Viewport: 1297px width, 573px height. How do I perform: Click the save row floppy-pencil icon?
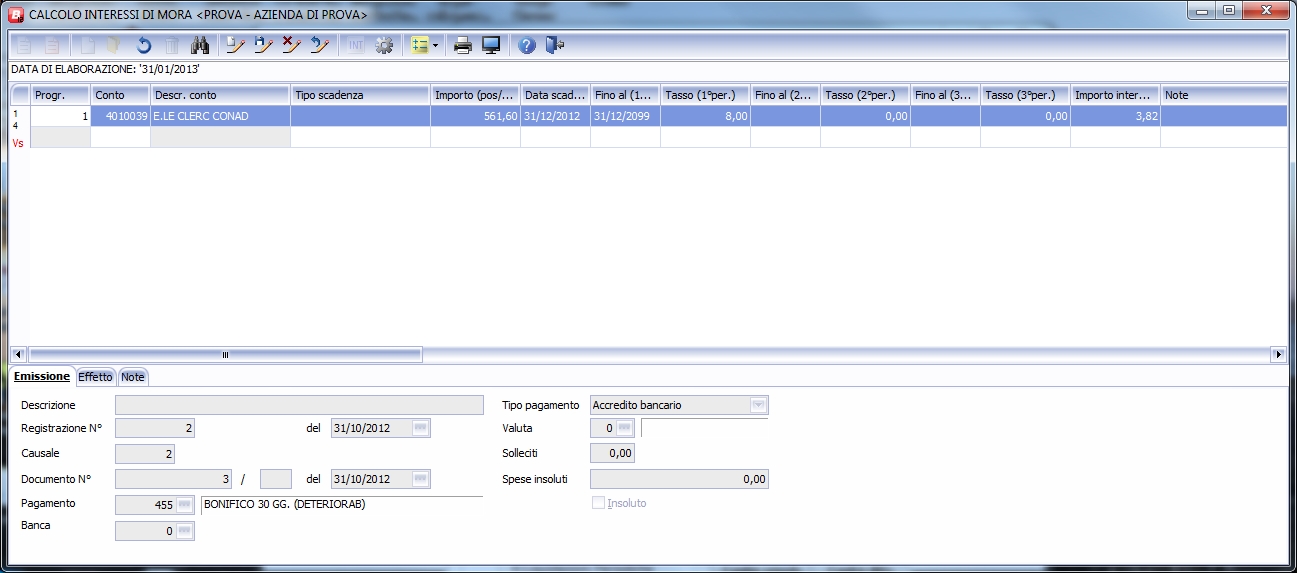pyautogui.click(x=264, y=45)
